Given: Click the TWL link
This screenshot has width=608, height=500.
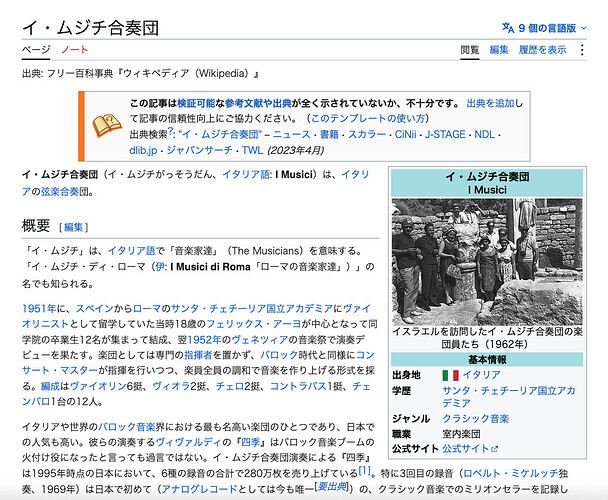Looking at the screenshot, I should pyautogui.click(x=252, y=150).
